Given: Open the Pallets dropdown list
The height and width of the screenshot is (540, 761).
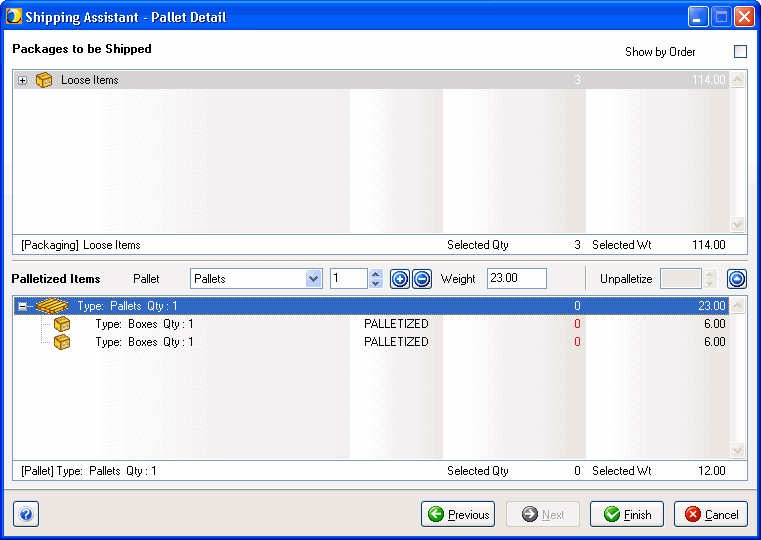Looking at the screenshot, I should coord(314,278).
